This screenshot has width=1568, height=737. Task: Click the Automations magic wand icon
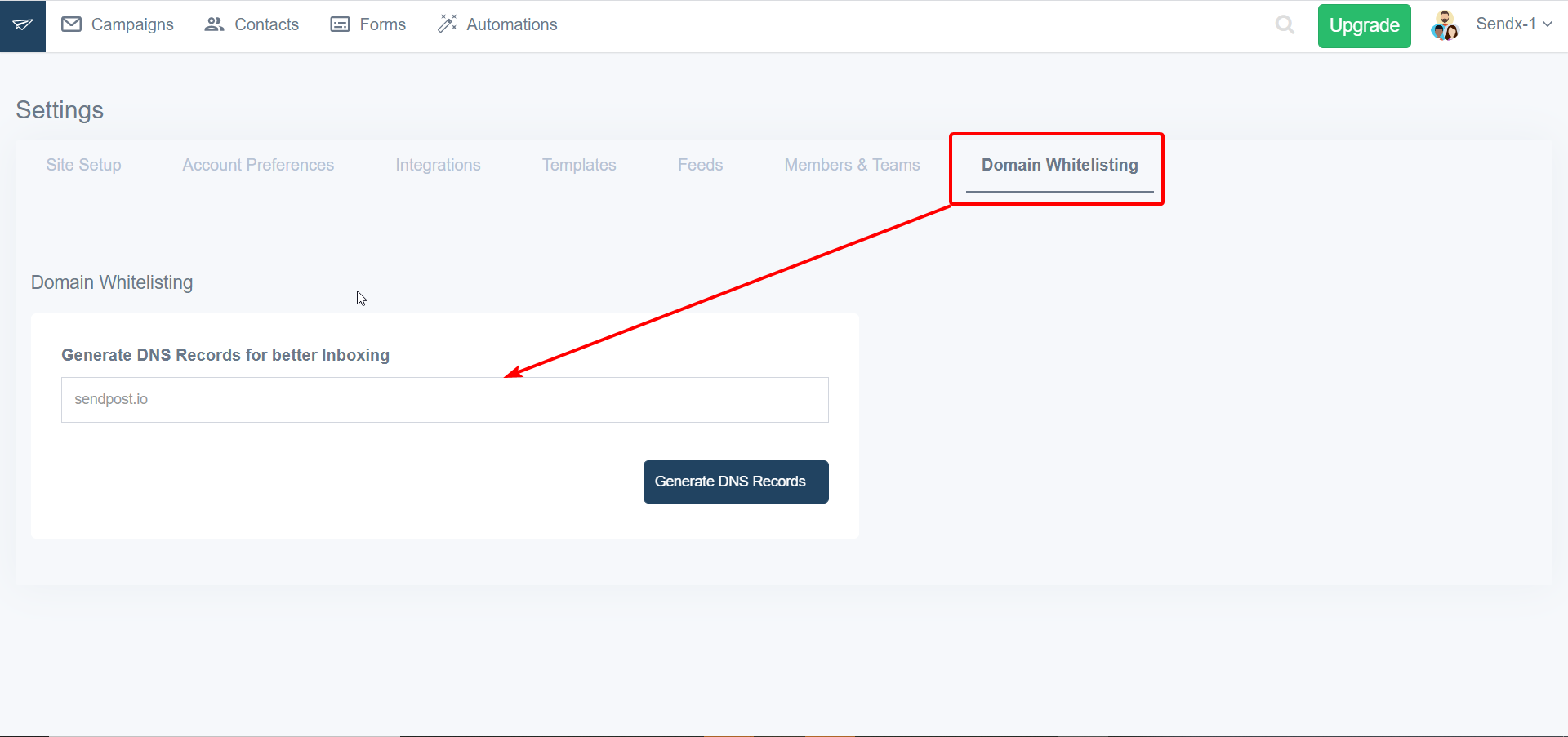point(447,24)
